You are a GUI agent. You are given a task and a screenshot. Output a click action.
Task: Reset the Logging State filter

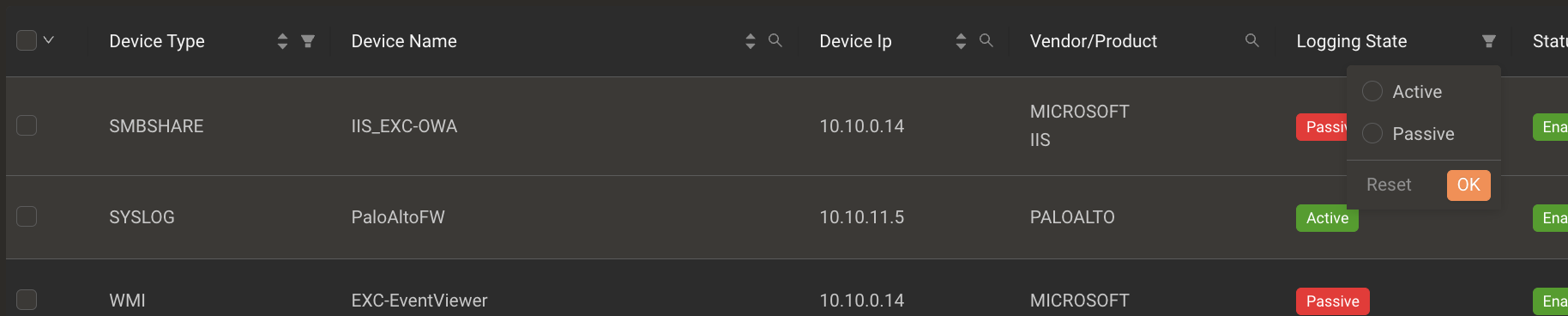(1389, 185)
